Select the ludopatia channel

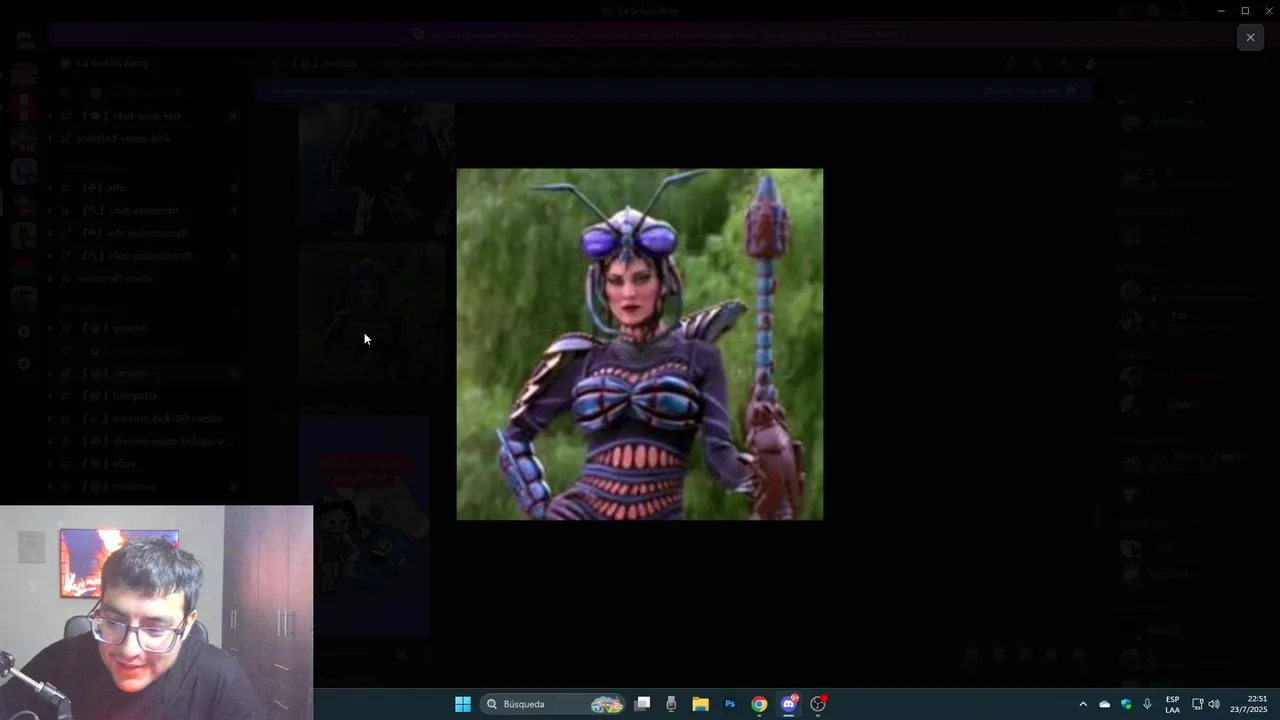148,396
